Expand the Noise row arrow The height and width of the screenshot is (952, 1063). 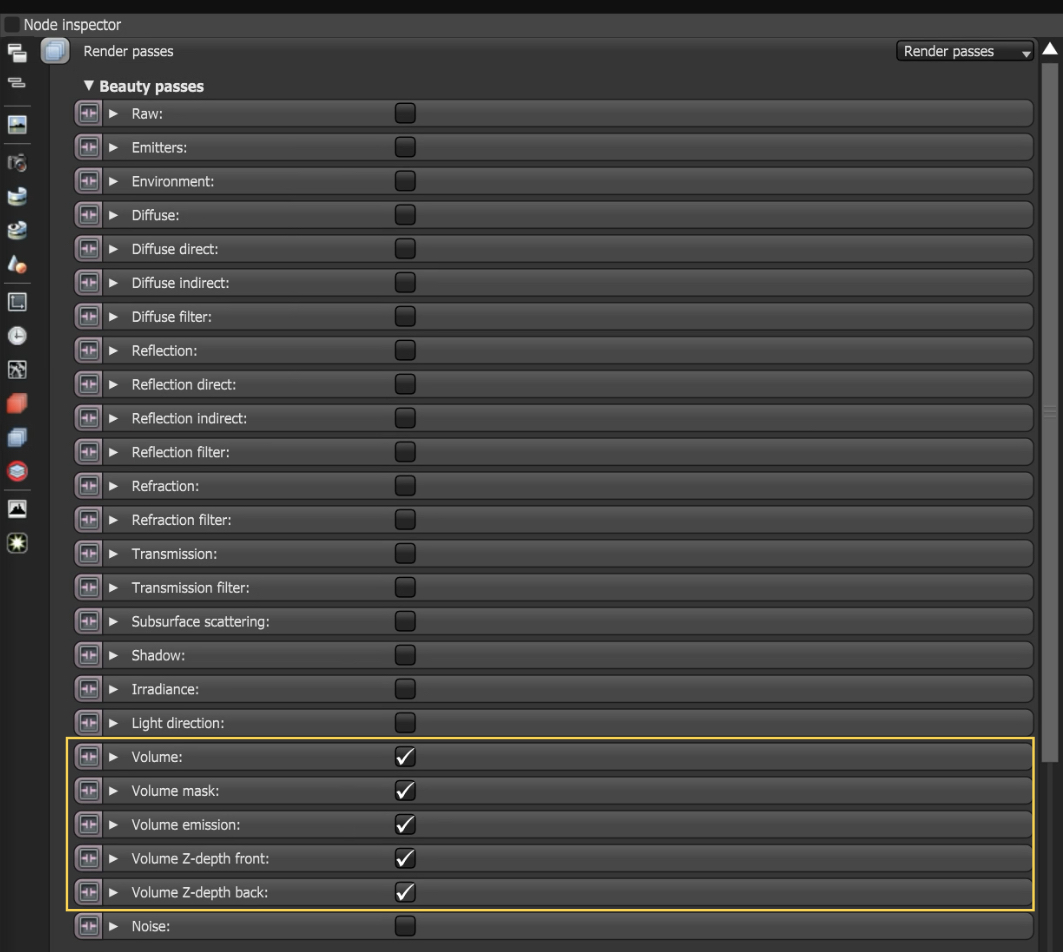point(113,927)
